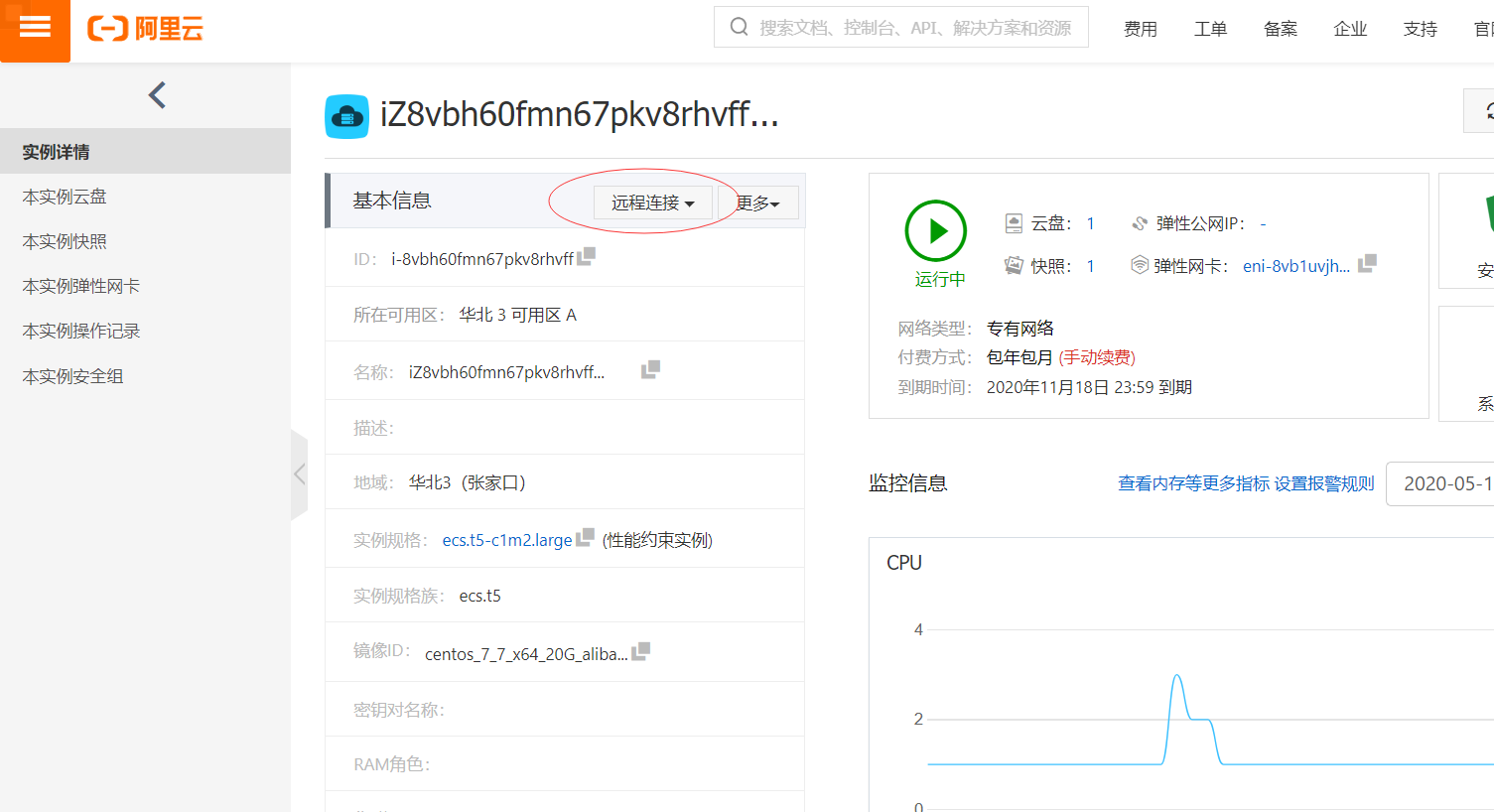Open the orange hamburger menu
Image resolution: width=1494 pixels, height=812 pixels.
coord(35,29)
